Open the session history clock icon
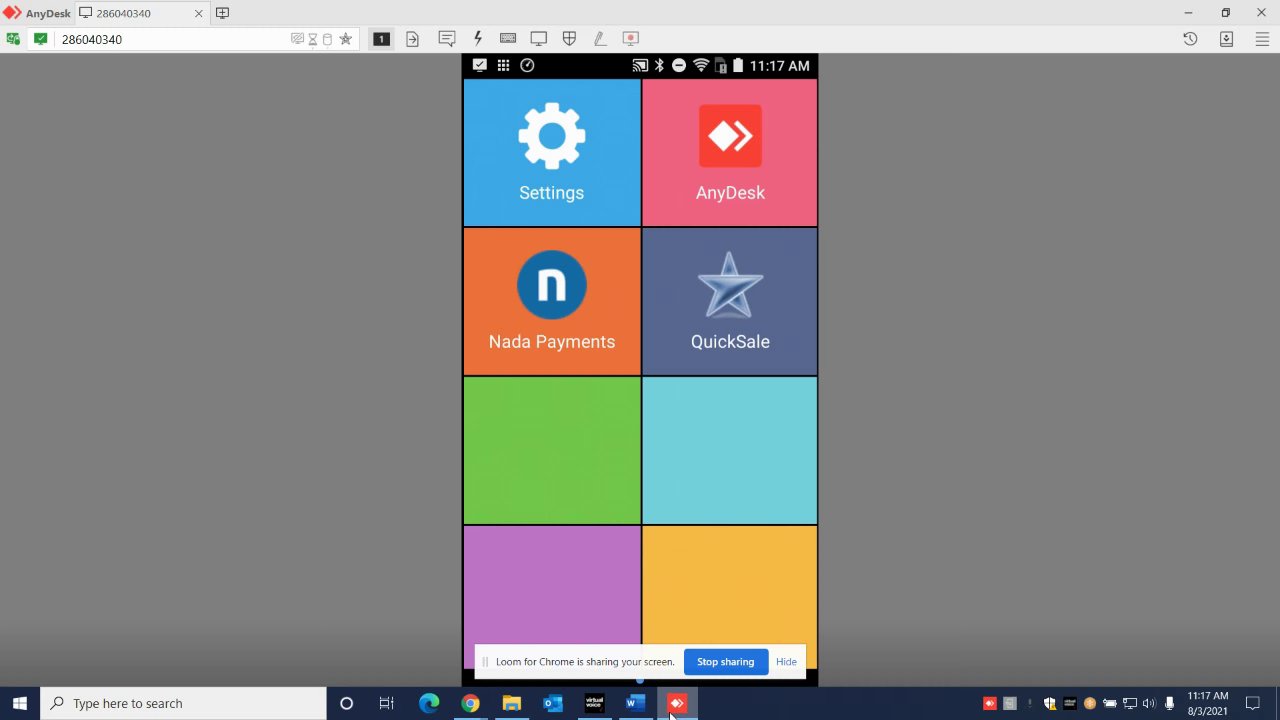 [1190, 39]
